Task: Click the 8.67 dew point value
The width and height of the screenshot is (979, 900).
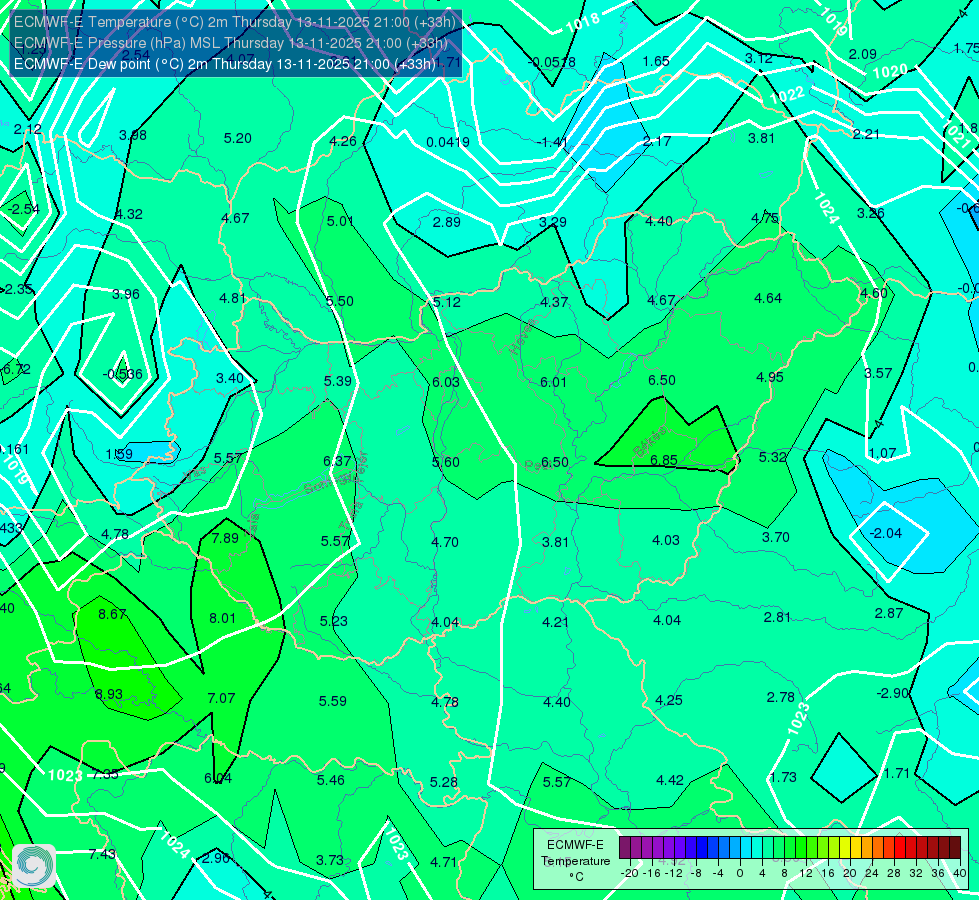Action: (x=112, y=615)
